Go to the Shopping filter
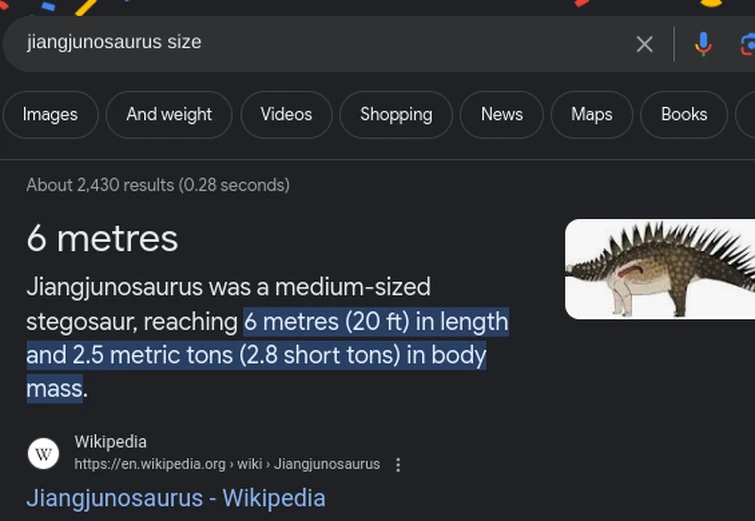Screen dimensions: 755x521 (396, 115)
